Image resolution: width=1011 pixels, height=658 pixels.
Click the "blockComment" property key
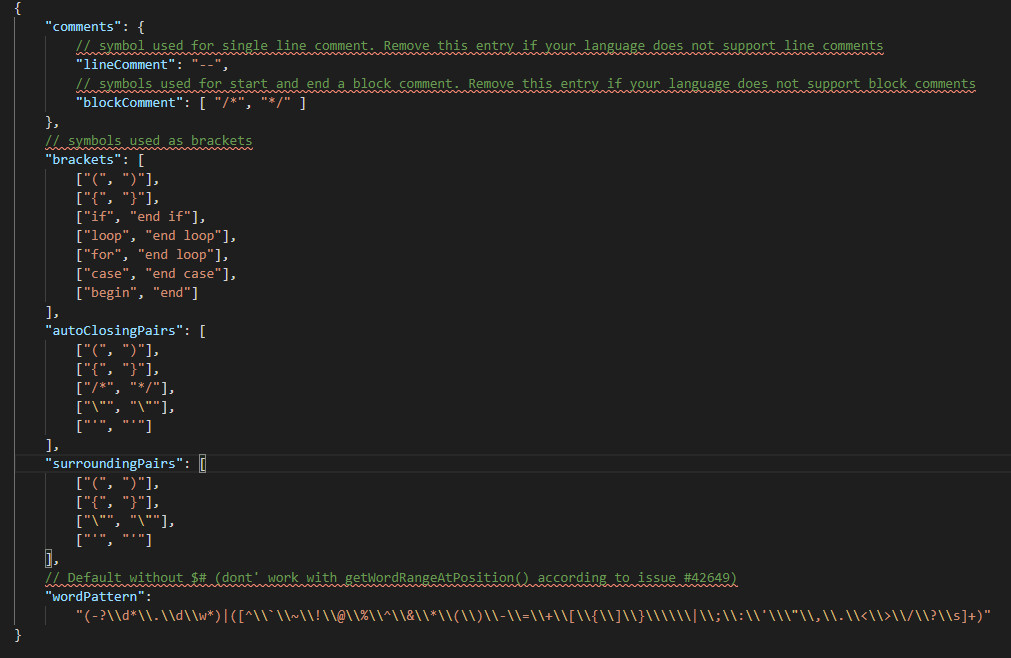click(122, 102)
